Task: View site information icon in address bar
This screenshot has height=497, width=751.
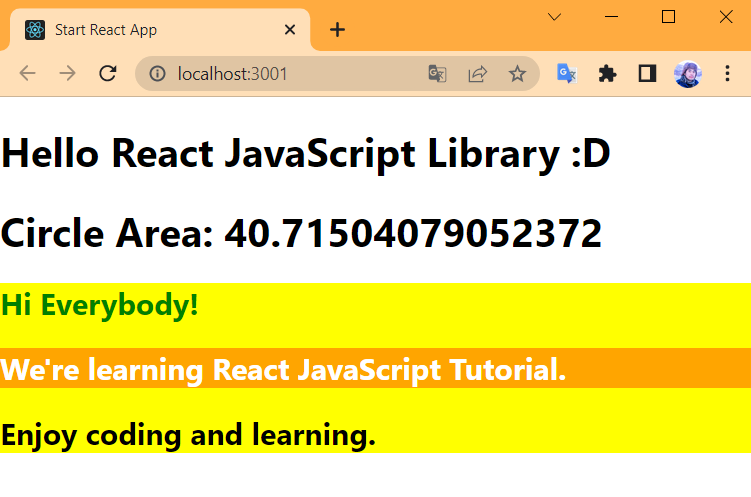Action: [x=157, y=74]
